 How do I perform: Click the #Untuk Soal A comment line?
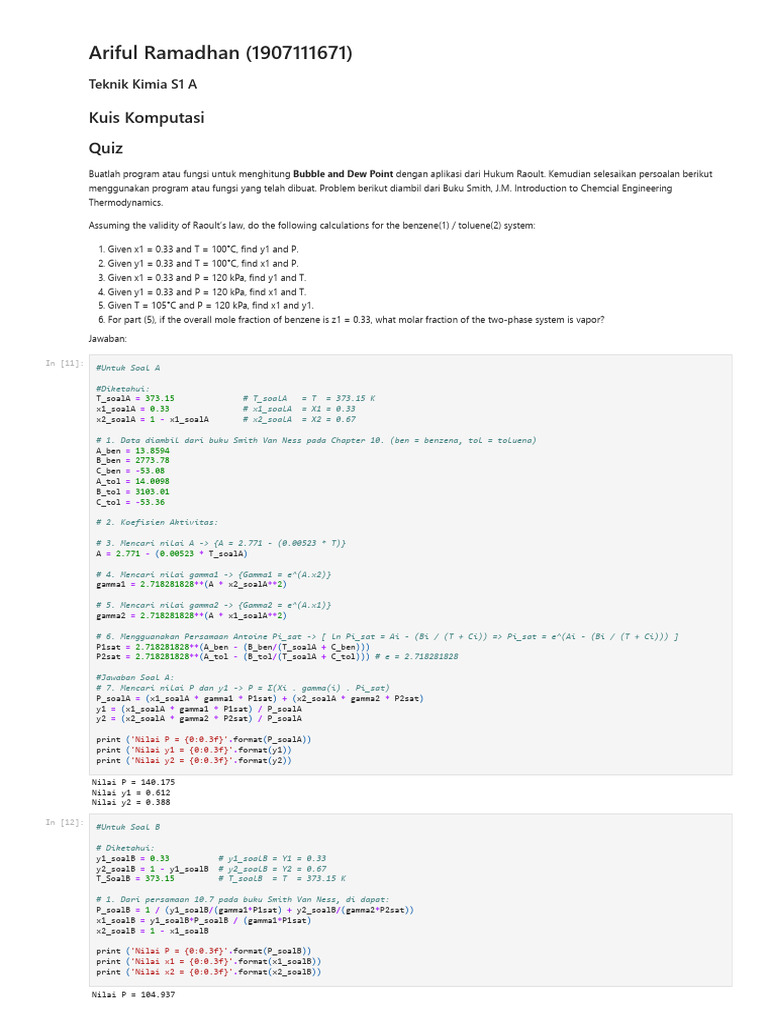128,368
